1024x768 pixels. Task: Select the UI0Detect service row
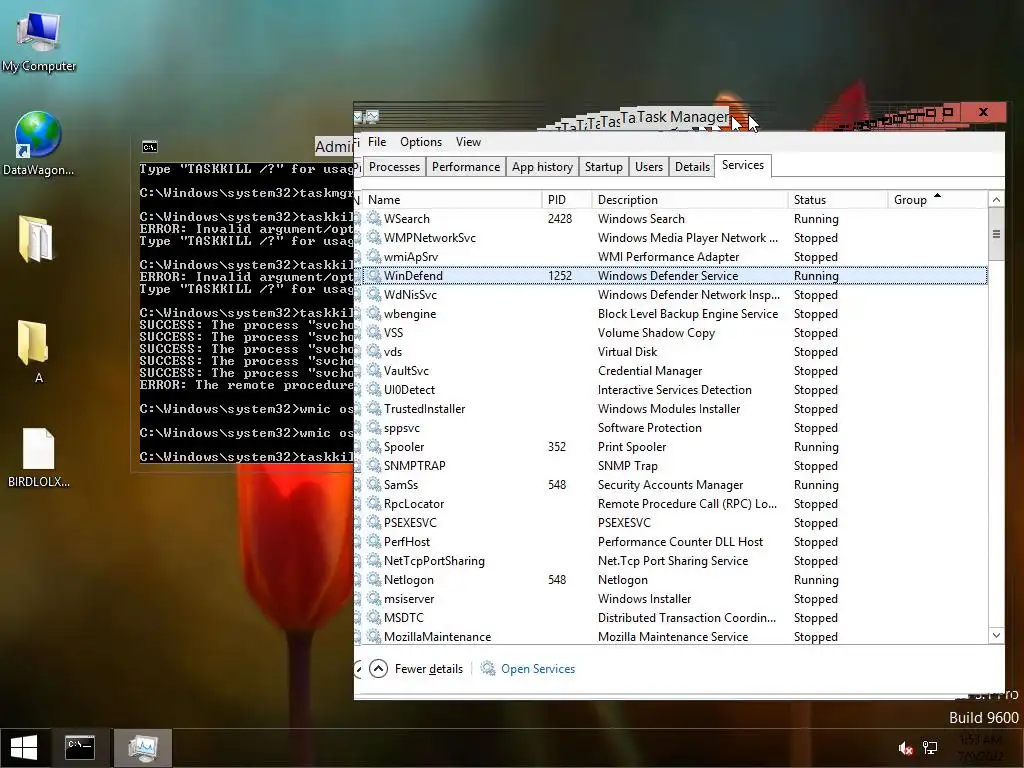(x=675, y=389)
